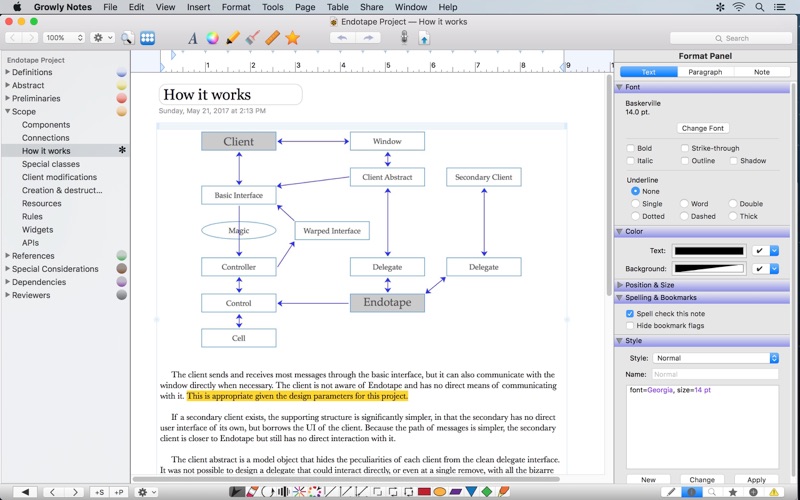Image resolution: width=800 pixels, height=500 pixels.
Task: Click the Apply button in Style section
Action: point(756,480)
